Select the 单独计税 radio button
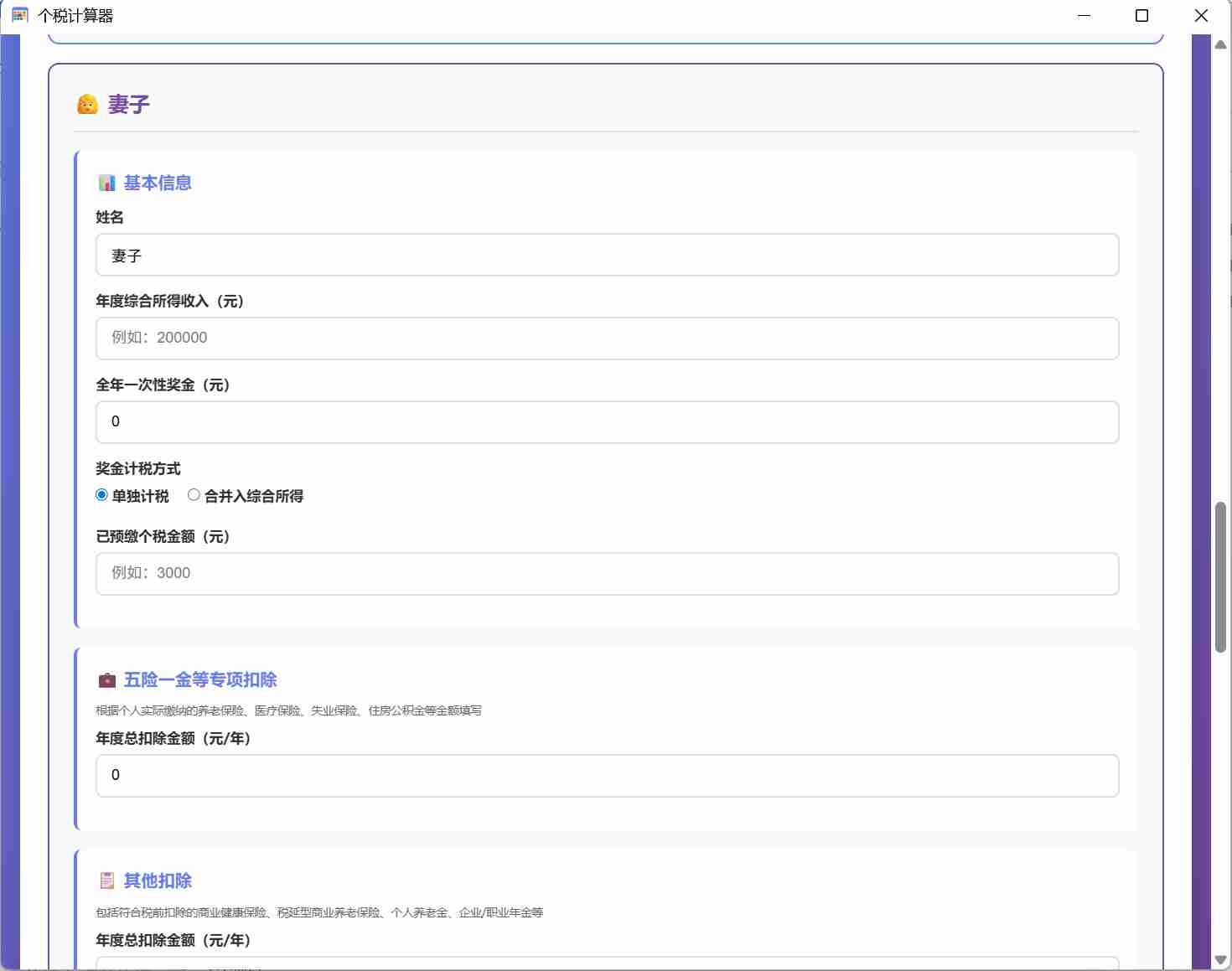The width and height of the screenshot is (1232, 971). pos(102,496)
